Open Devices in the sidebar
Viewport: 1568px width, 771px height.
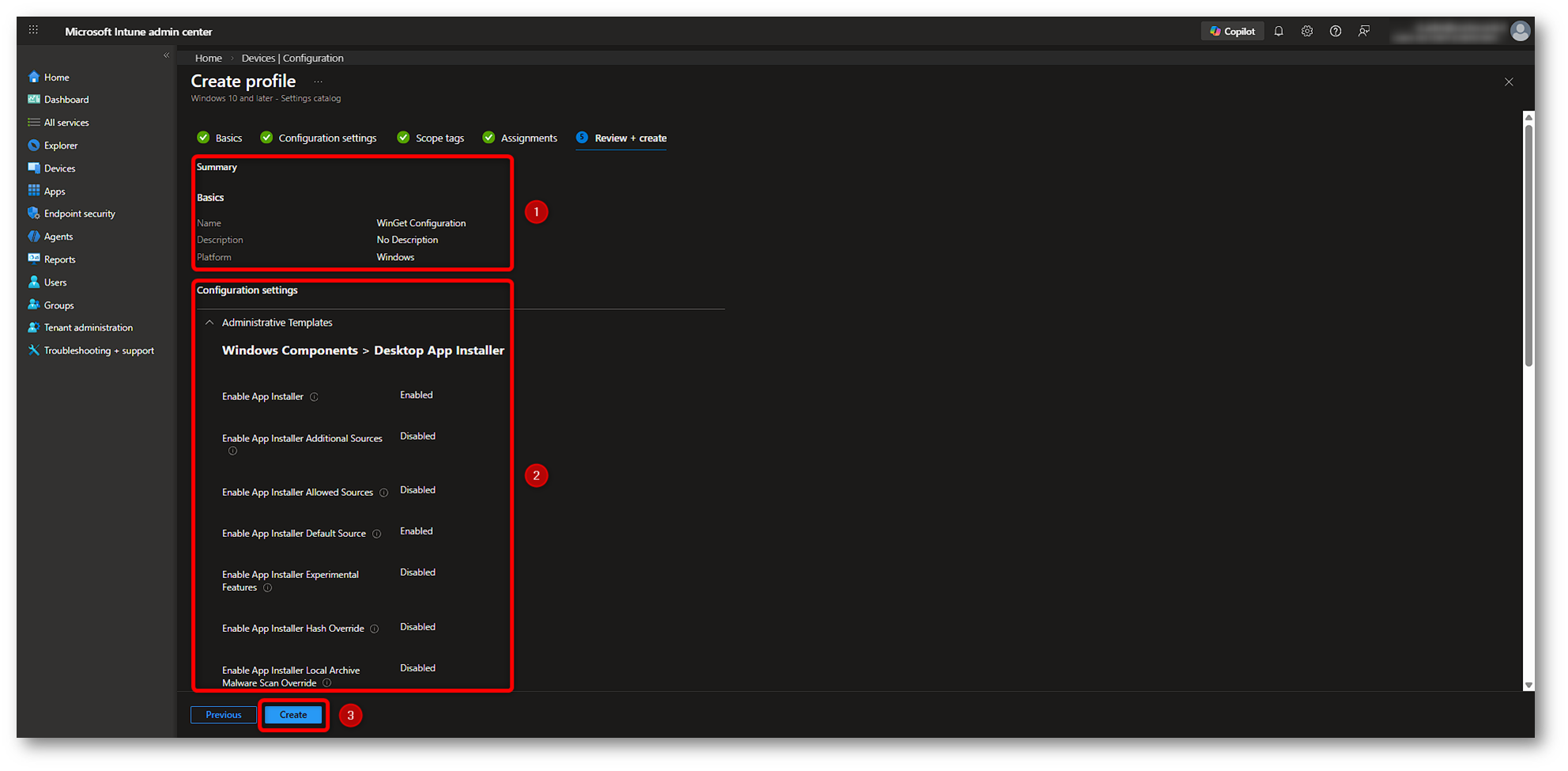coord(51,168)
